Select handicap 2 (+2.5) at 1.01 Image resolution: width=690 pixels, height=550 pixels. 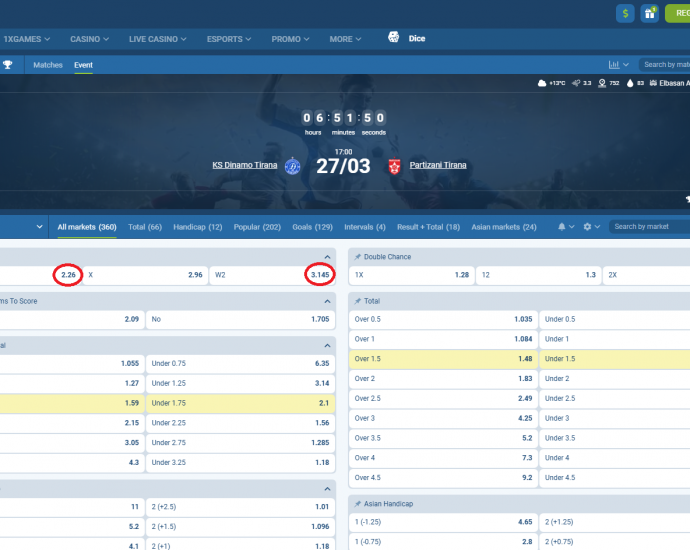coord(240,507)
